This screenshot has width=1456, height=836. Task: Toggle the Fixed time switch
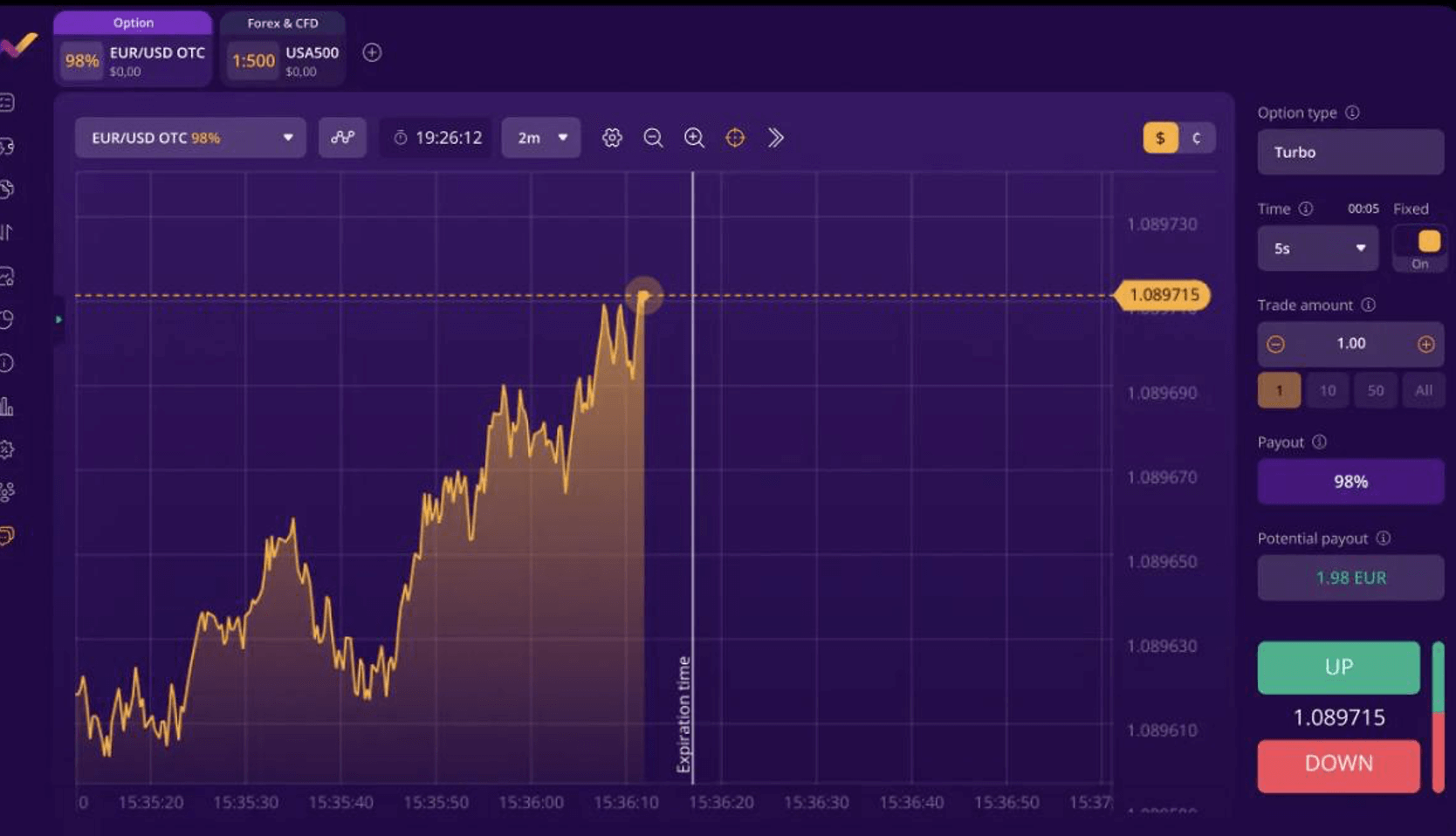1420,248
